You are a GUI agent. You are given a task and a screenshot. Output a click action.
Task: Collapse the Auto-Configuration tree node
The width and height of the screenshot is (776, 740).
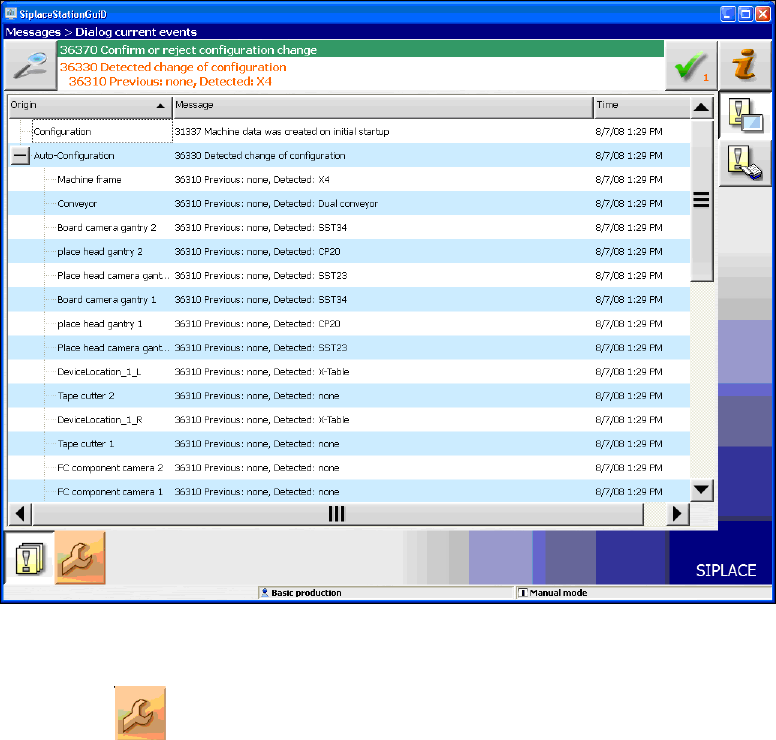[x=20, y=155]
